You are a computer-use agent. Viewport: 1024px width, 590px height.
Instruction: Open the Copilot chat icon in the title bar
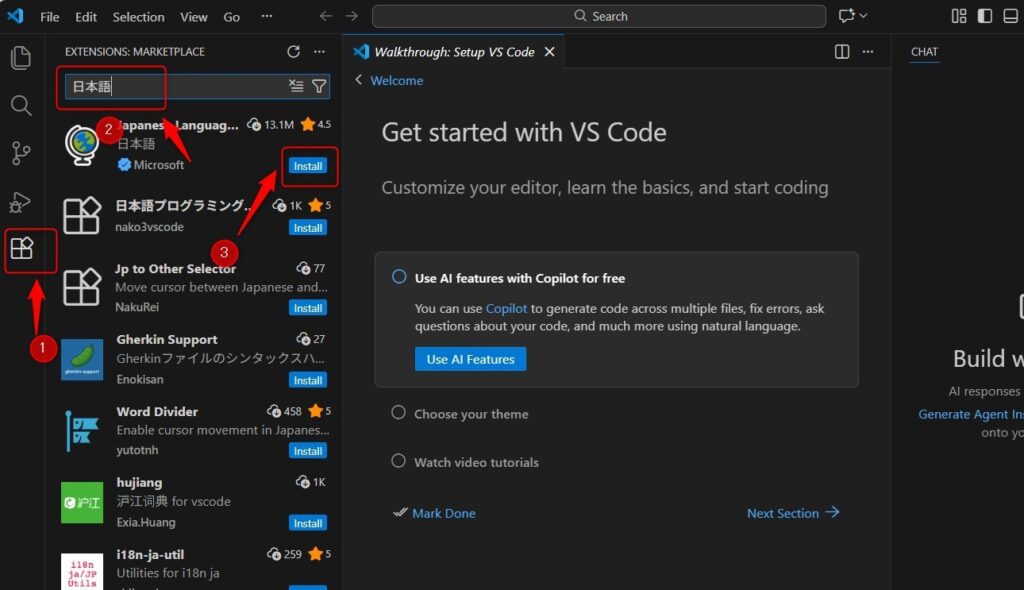pyautogui.click(x=845, y=15)
